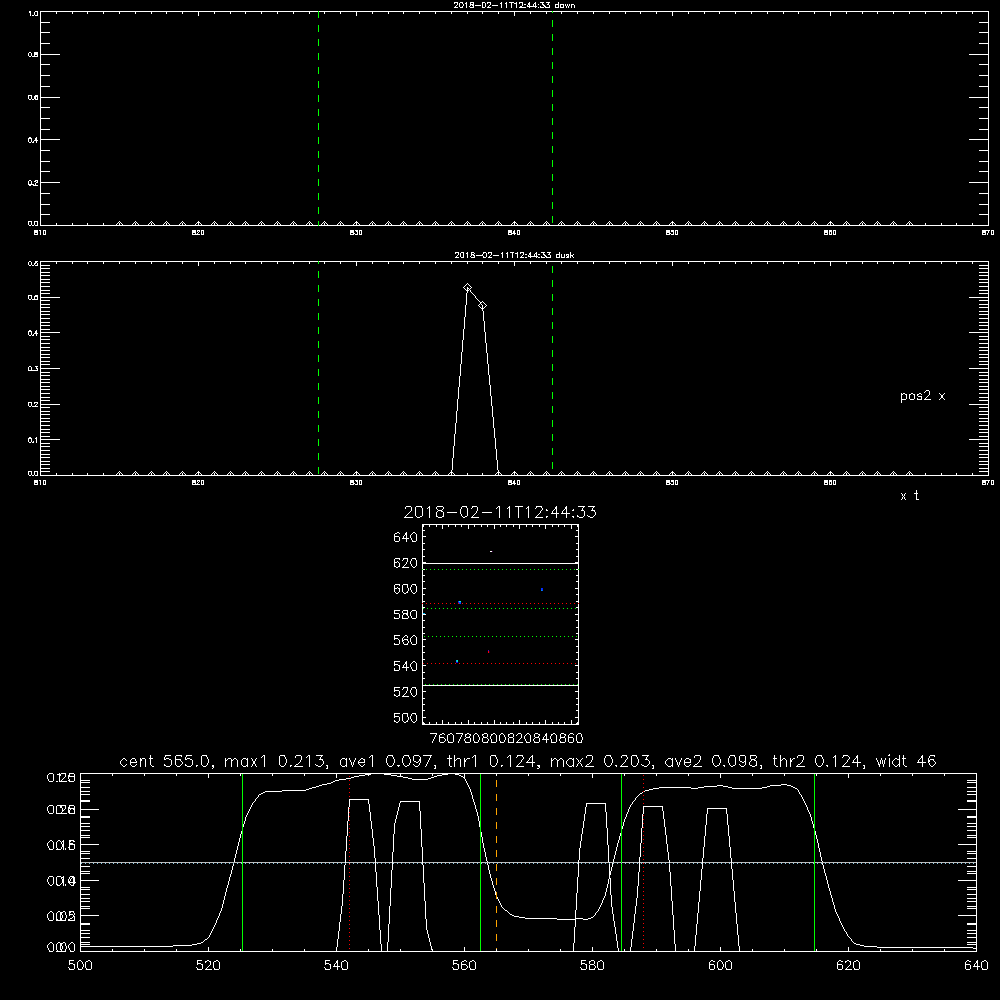Click the '520' label on the bottom plot x-axis

pos(208,966)
